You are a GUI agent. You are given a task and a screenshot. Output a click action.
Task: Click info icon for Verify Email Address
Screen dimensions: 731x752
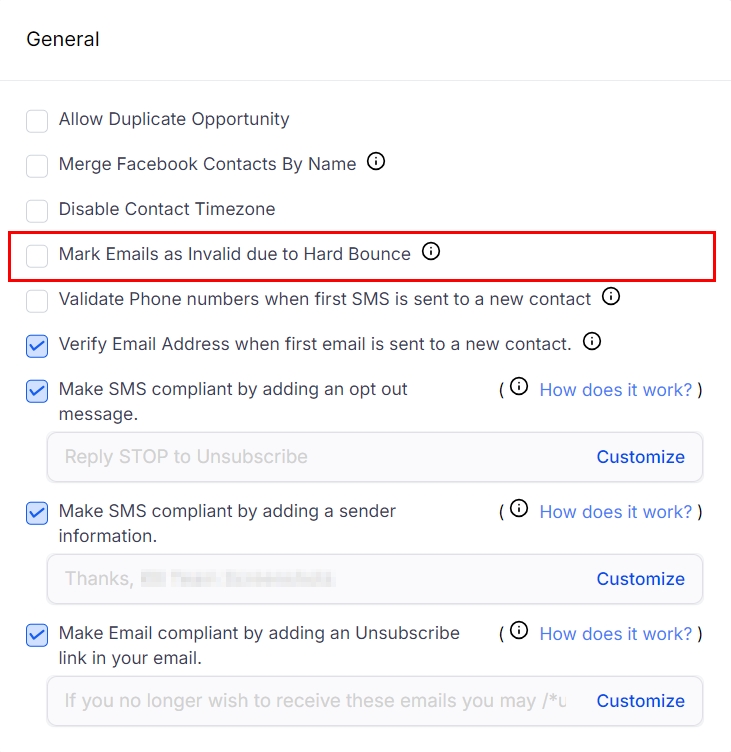592,342
